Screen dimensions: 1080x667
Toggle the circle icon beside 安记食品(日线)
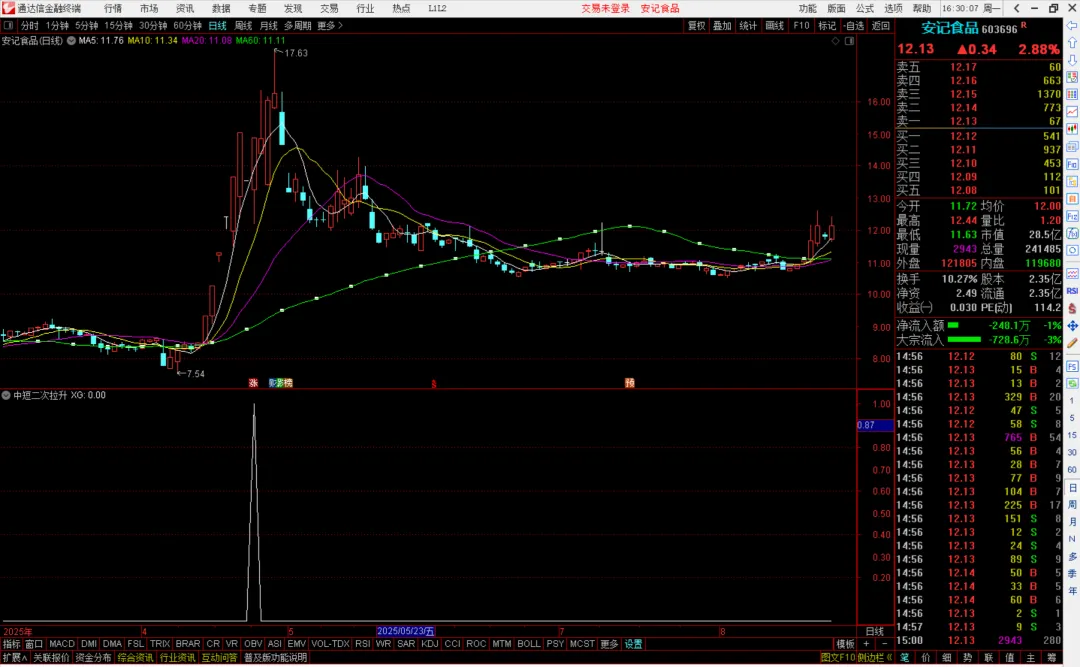click(x=71, y=41)
